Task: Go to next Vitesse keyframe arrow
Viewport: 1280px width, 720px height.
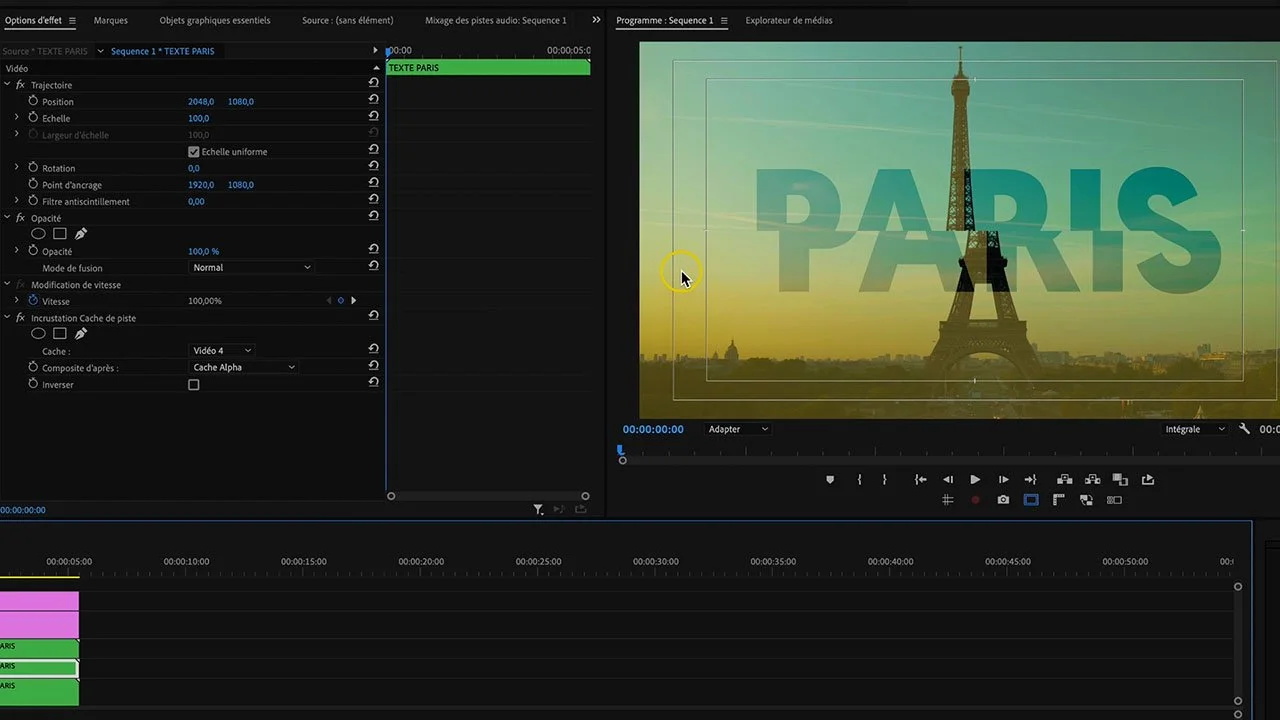Action: [x=353, y=300]
